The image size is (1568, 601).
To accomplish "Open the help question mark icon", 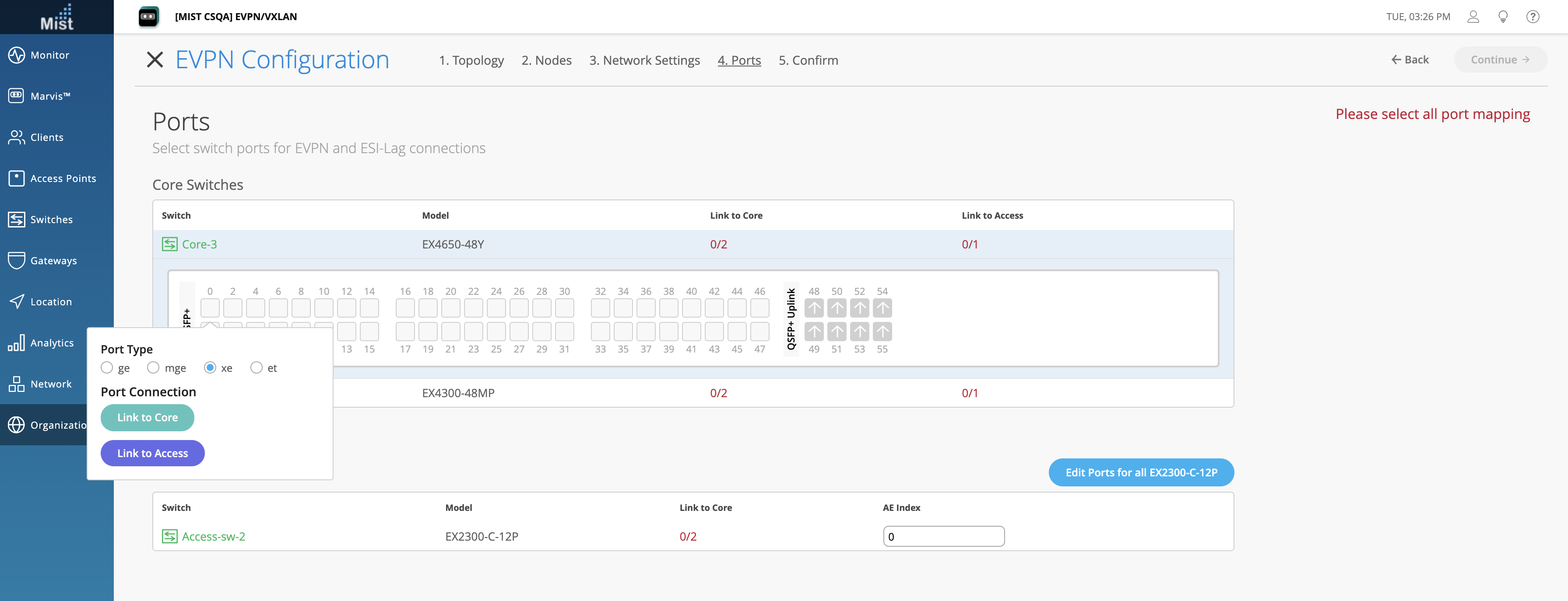I will 1532,17.
